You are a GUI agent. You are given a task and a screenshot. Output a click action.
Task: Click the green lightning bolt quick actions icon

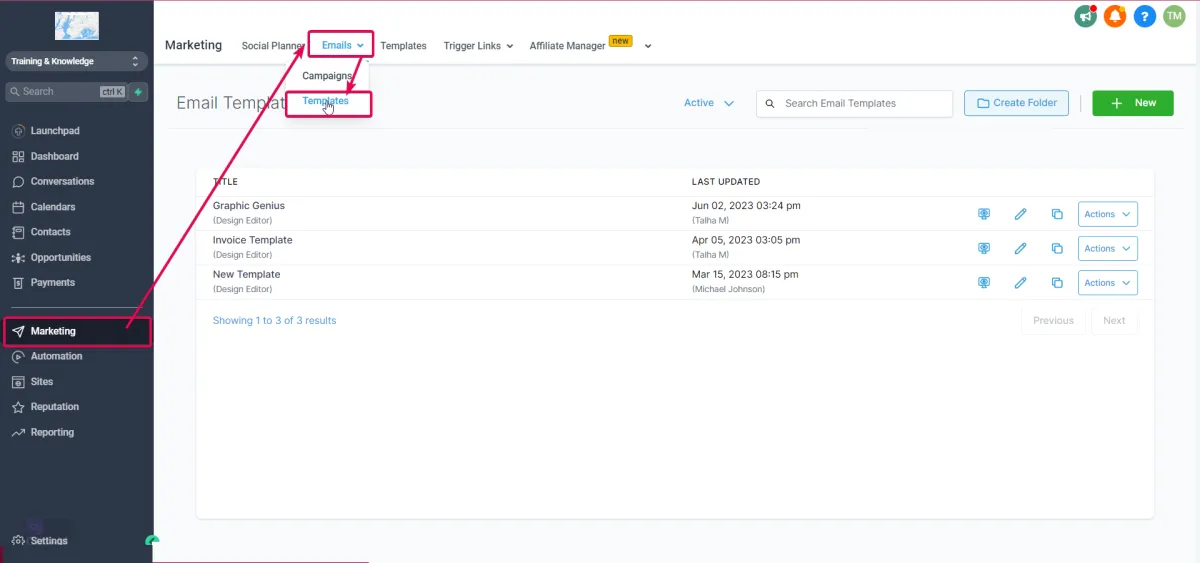138,92
